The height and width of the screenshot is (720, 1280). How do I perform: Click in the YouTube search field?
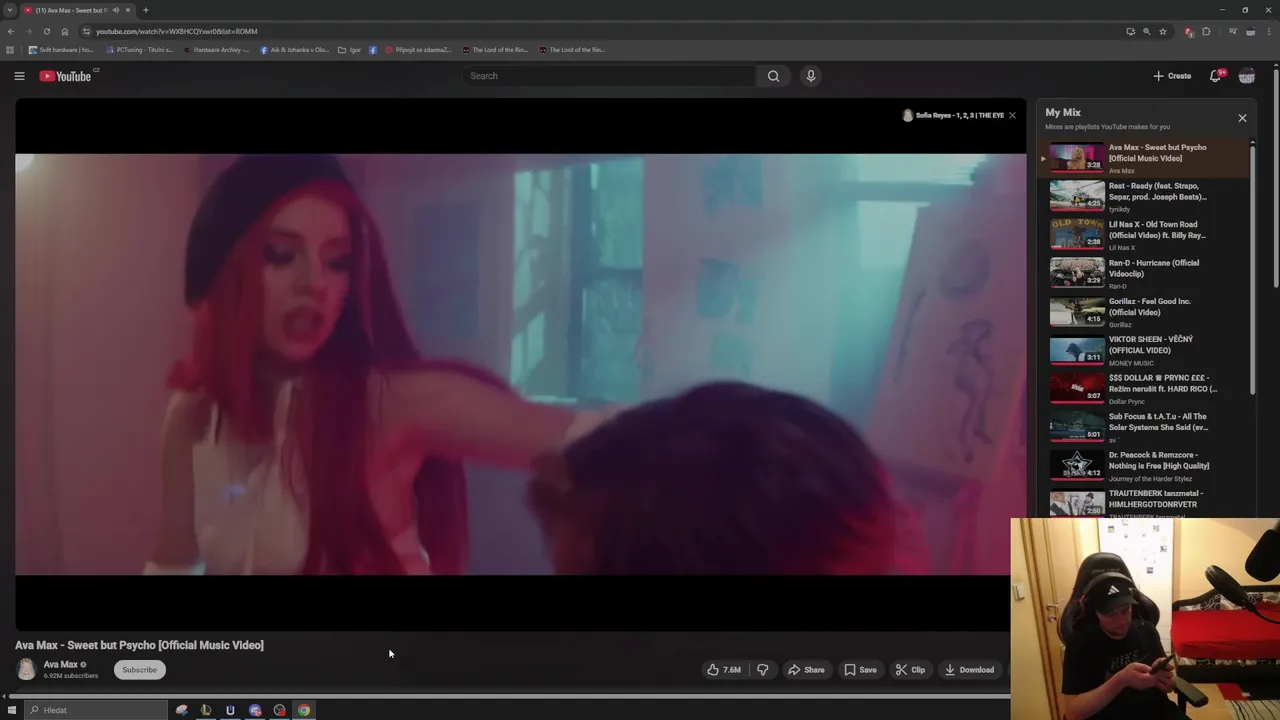610,76
